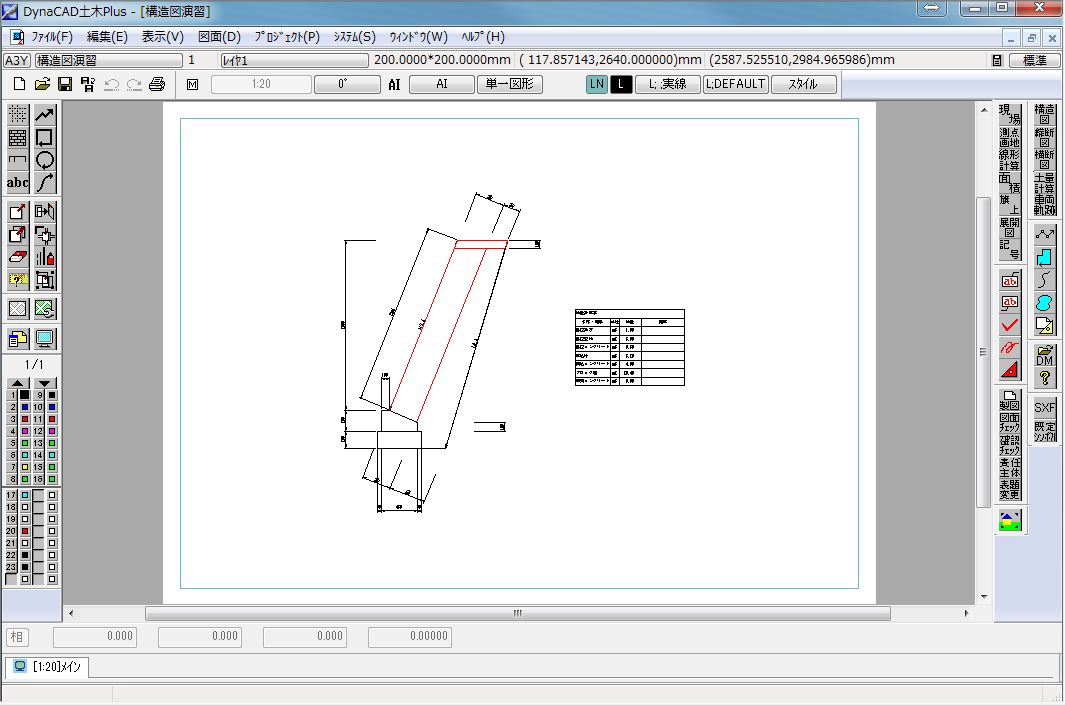Open the ファイル(F) menu
1065x705 pixels.
tap(52, 37)
